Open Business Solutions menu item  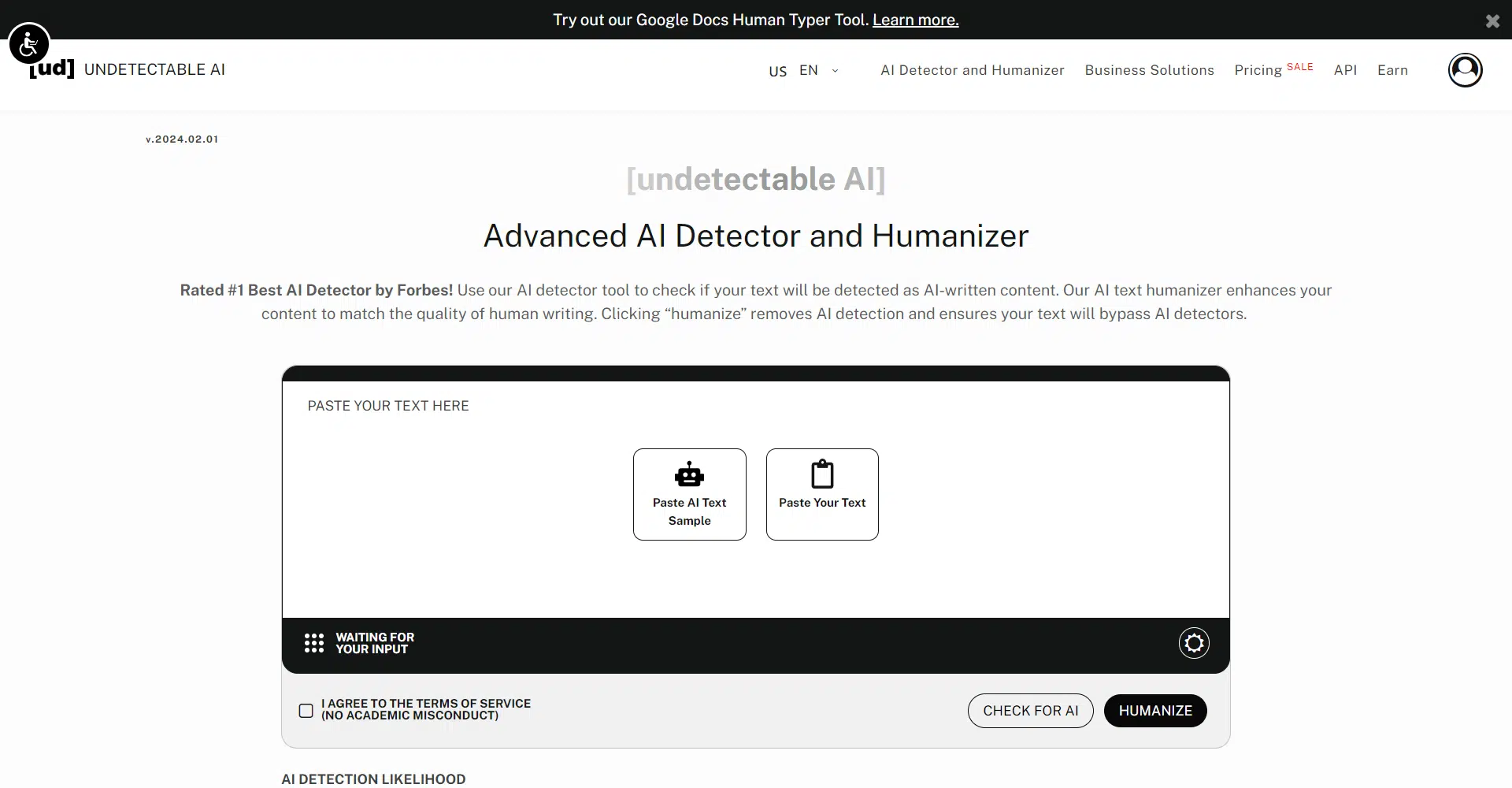coord(1149,70)
